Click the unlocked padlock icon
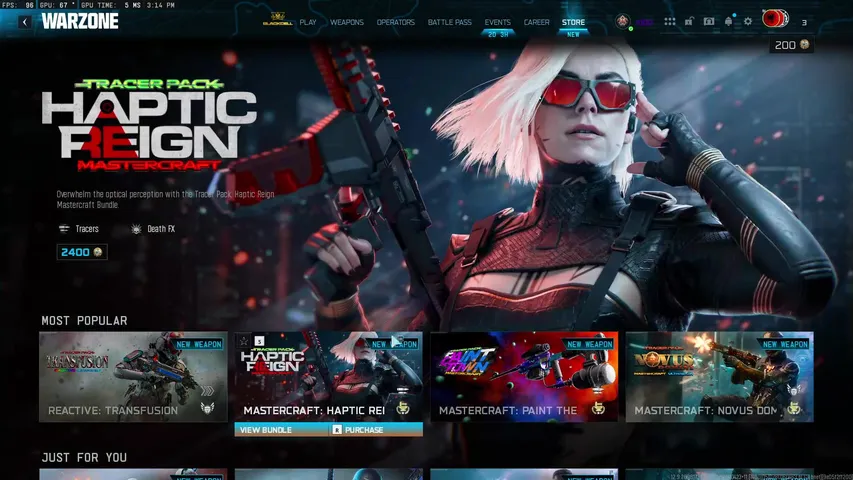853x480 pixels. click(689, 21)
